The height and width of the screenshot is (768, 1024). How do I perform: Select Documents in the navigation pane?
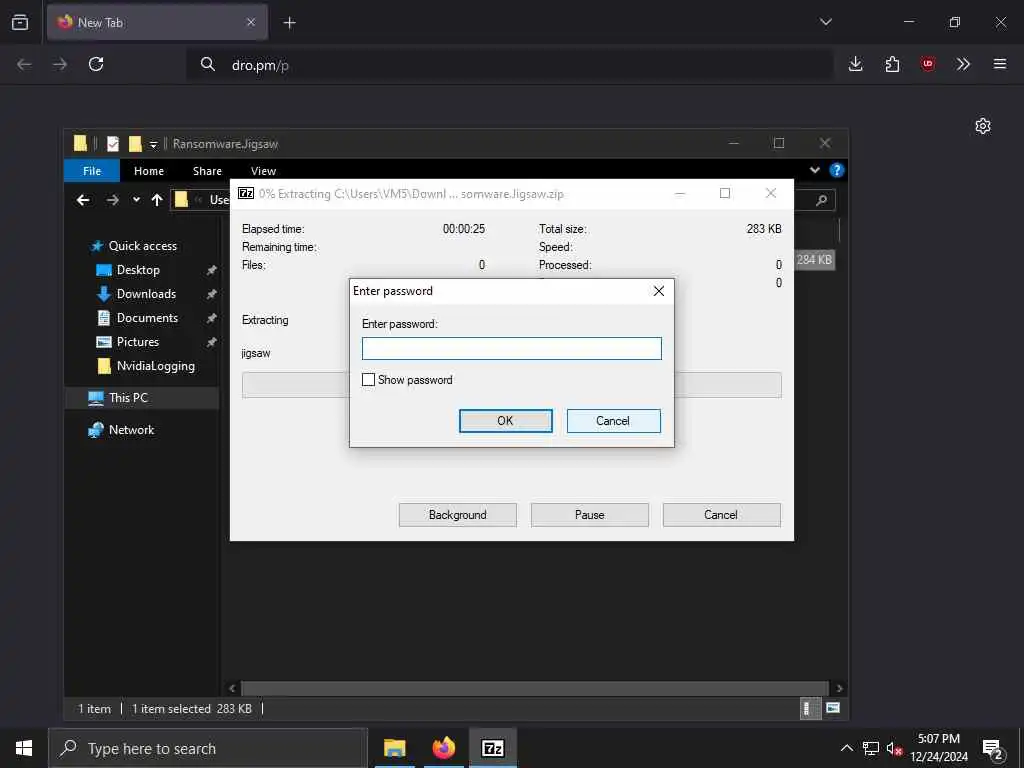(147, 318)
